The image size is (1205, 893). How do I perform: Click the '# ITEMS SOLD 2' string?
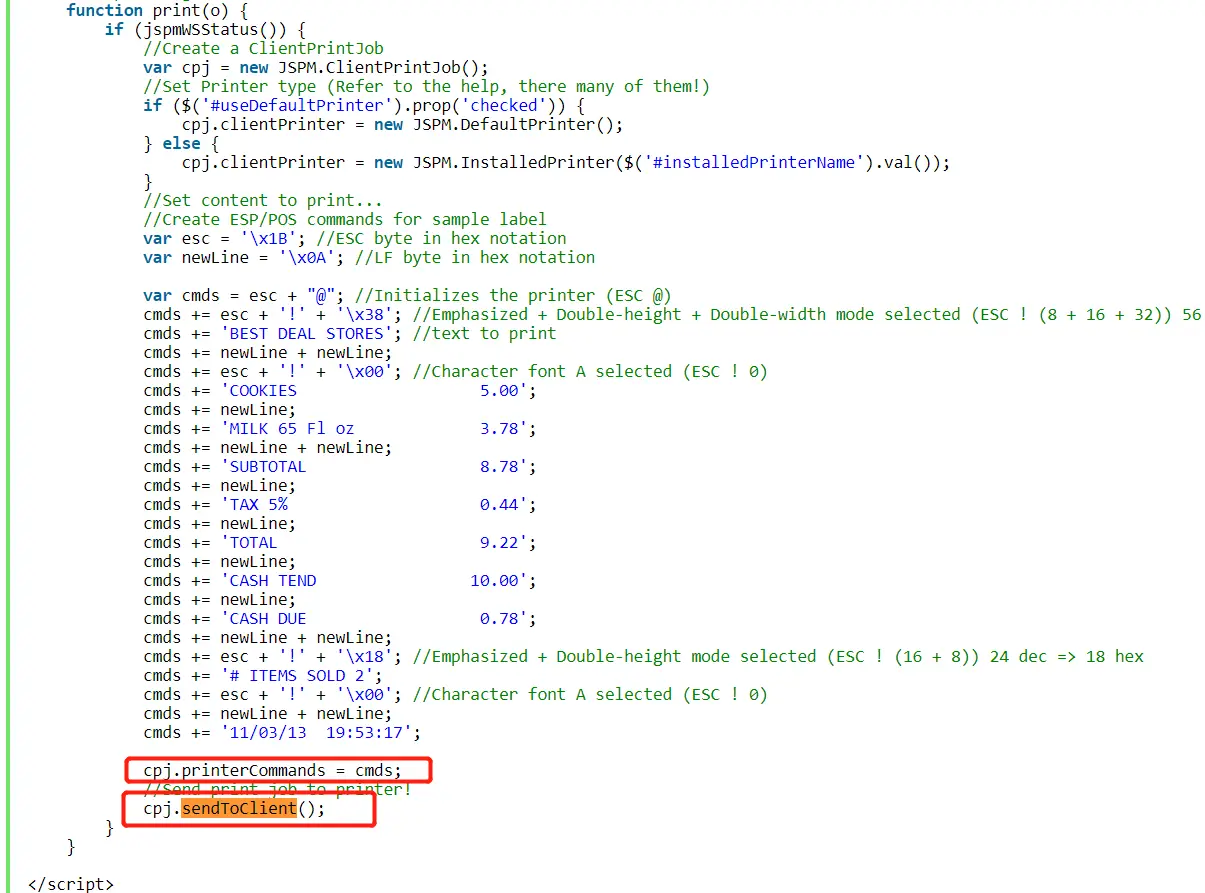pos(297,675)
